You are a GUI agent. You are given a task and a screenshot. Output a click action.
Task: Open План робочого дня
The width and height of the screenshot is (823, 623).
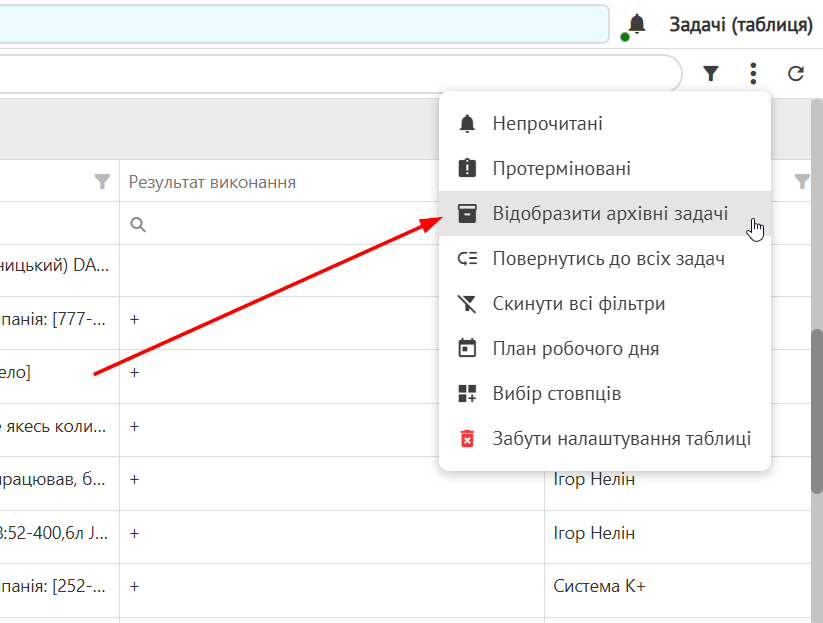point(605,349)
